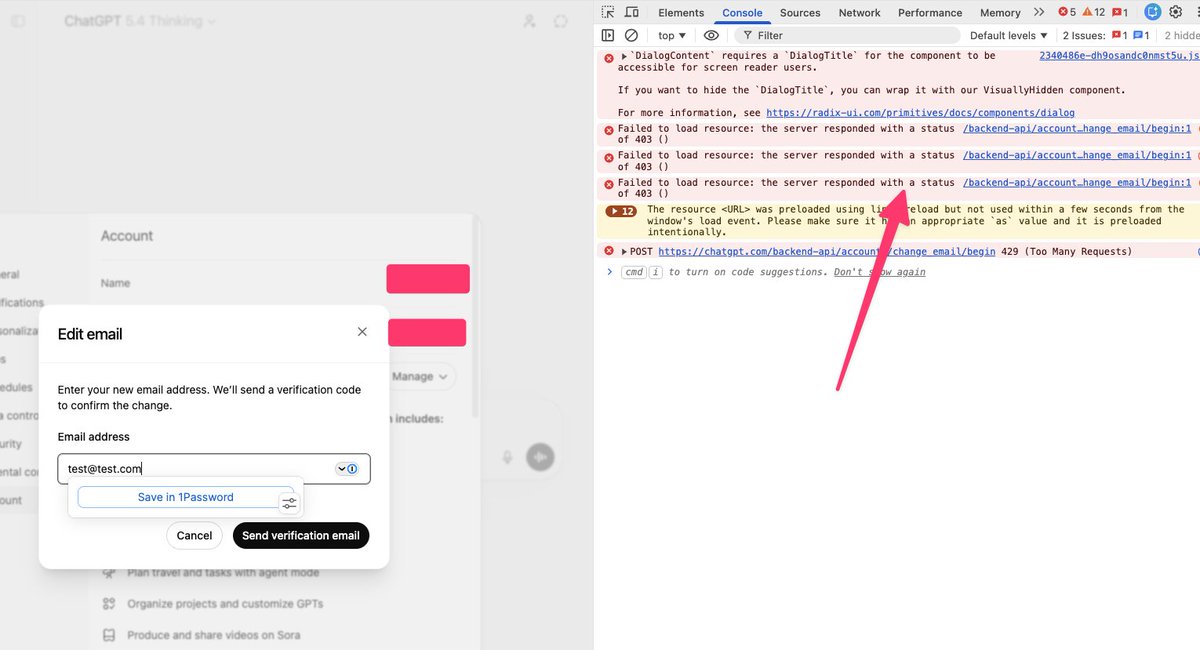Image resolution: width=1200 pixels, height=650 pixels.
Task: Start voice mode with the waveform button
Action: (x=538, y=457)
